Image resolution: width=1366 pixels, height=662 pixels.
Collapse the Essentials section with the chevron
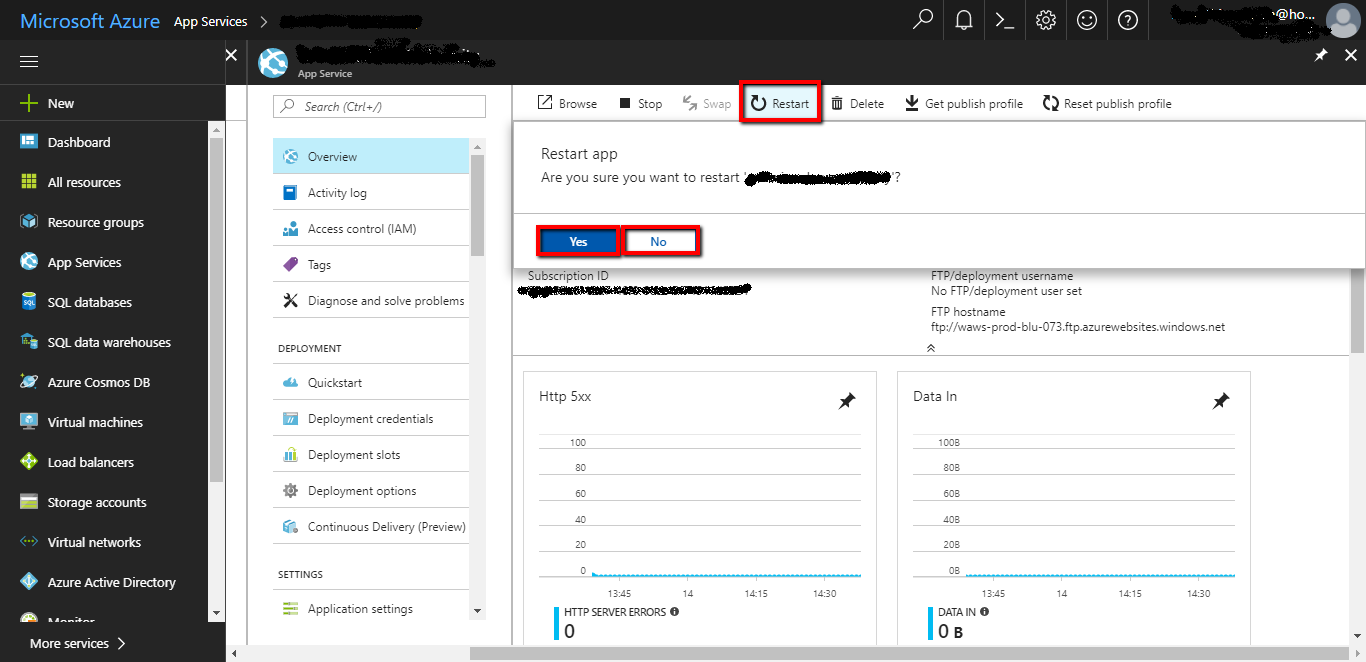click(930, 347)
